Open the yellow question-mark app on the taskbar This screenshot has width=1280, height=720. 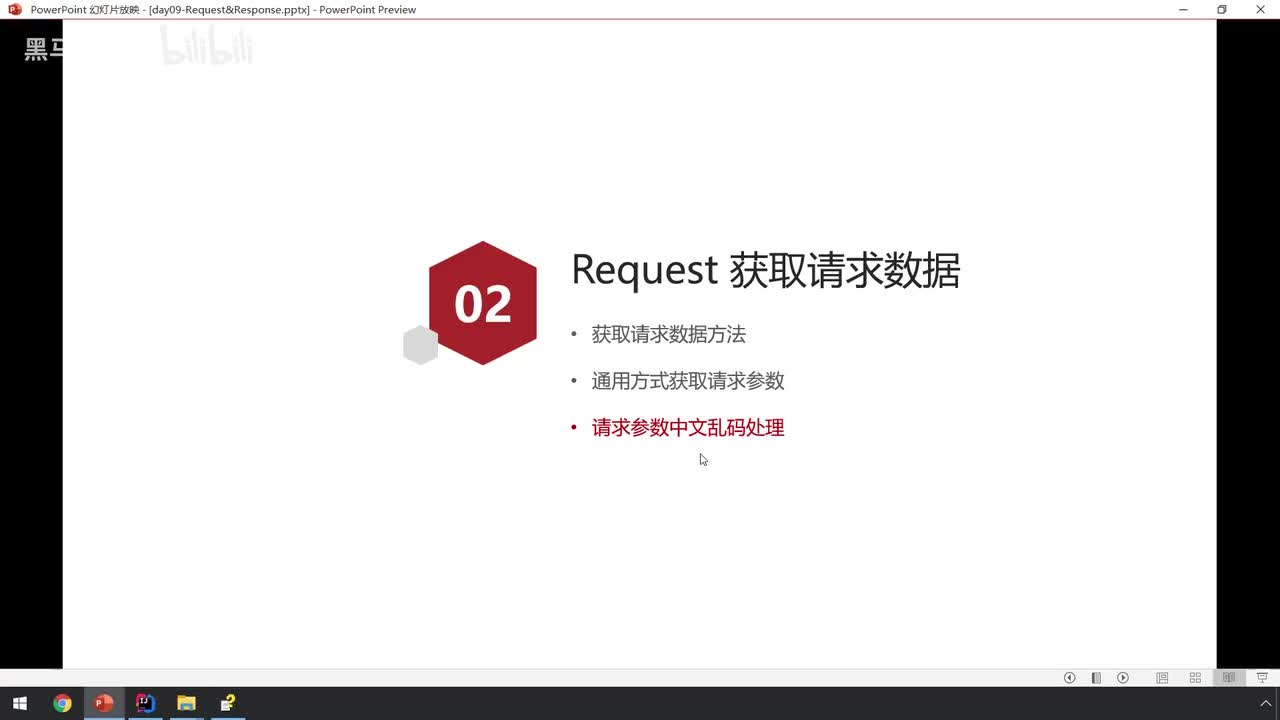[x=228, y=703]
